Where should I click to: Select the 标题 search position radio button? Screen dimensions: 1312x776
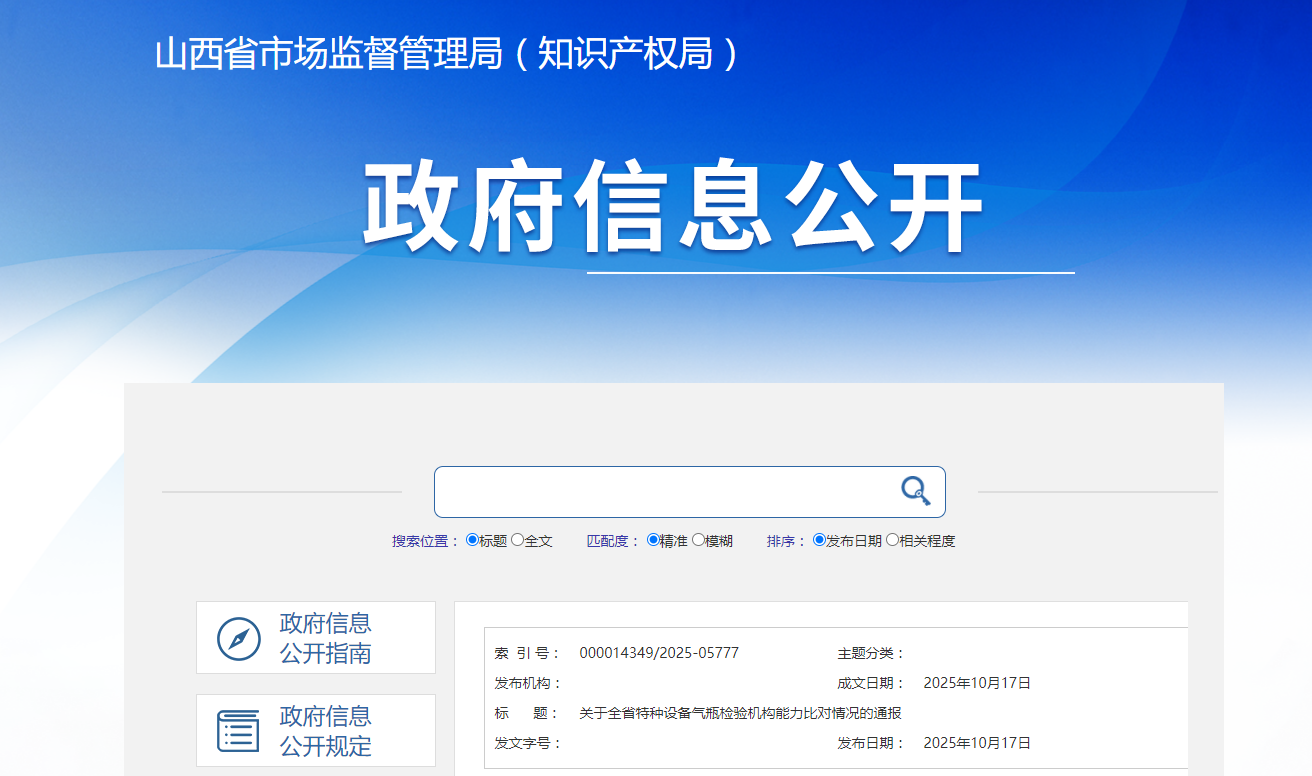[x=473, y=540]
